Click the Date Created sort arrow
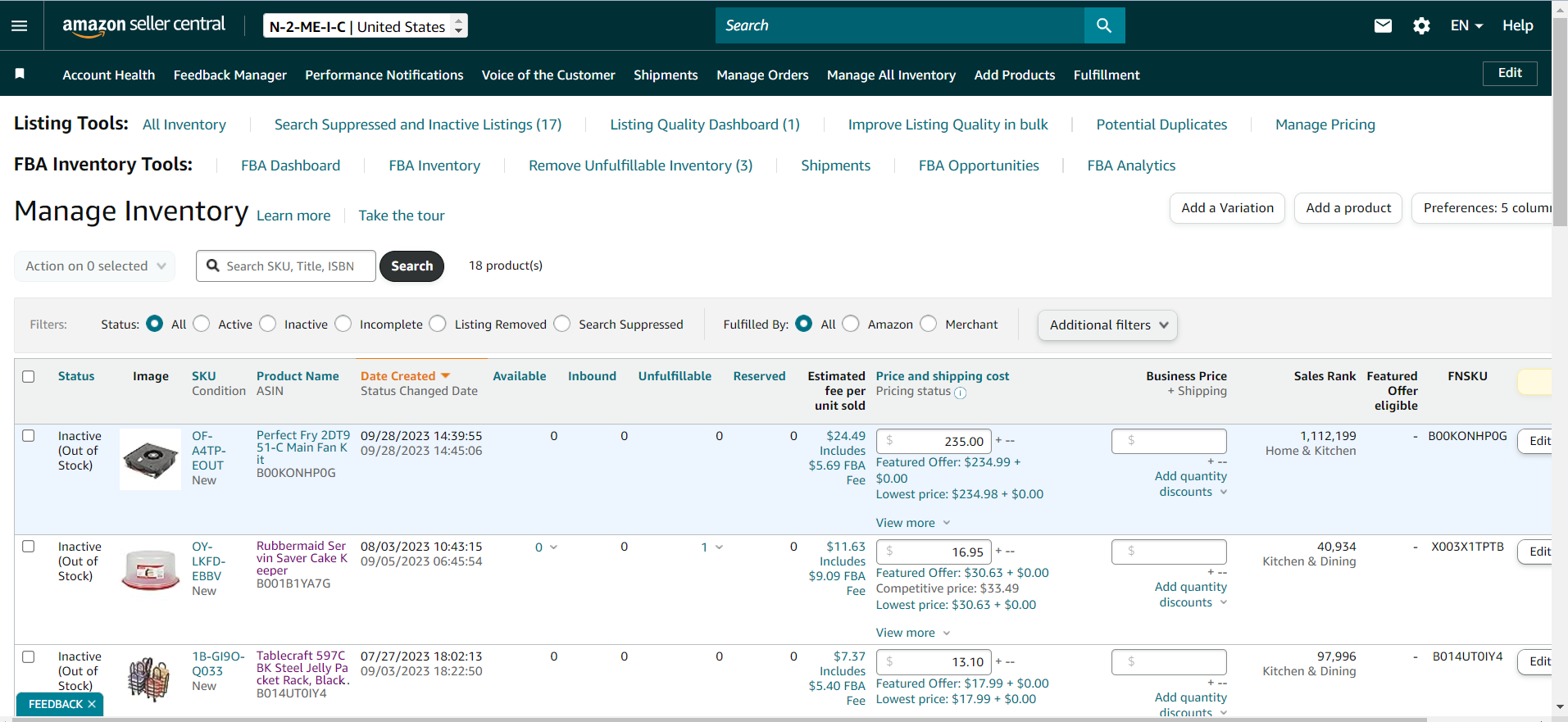1568x722 pixels. coord(446,375)
